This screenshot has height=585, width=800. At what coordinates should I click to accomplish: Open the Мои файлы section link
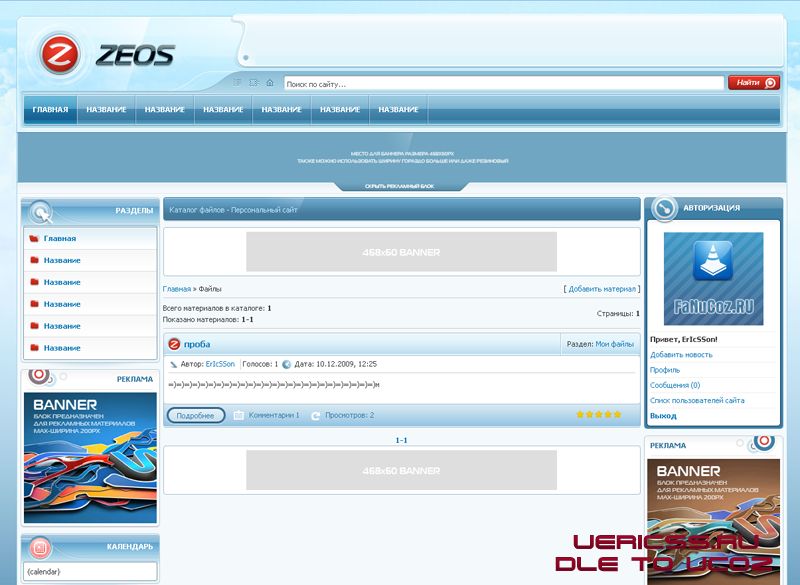pos(614,344)
